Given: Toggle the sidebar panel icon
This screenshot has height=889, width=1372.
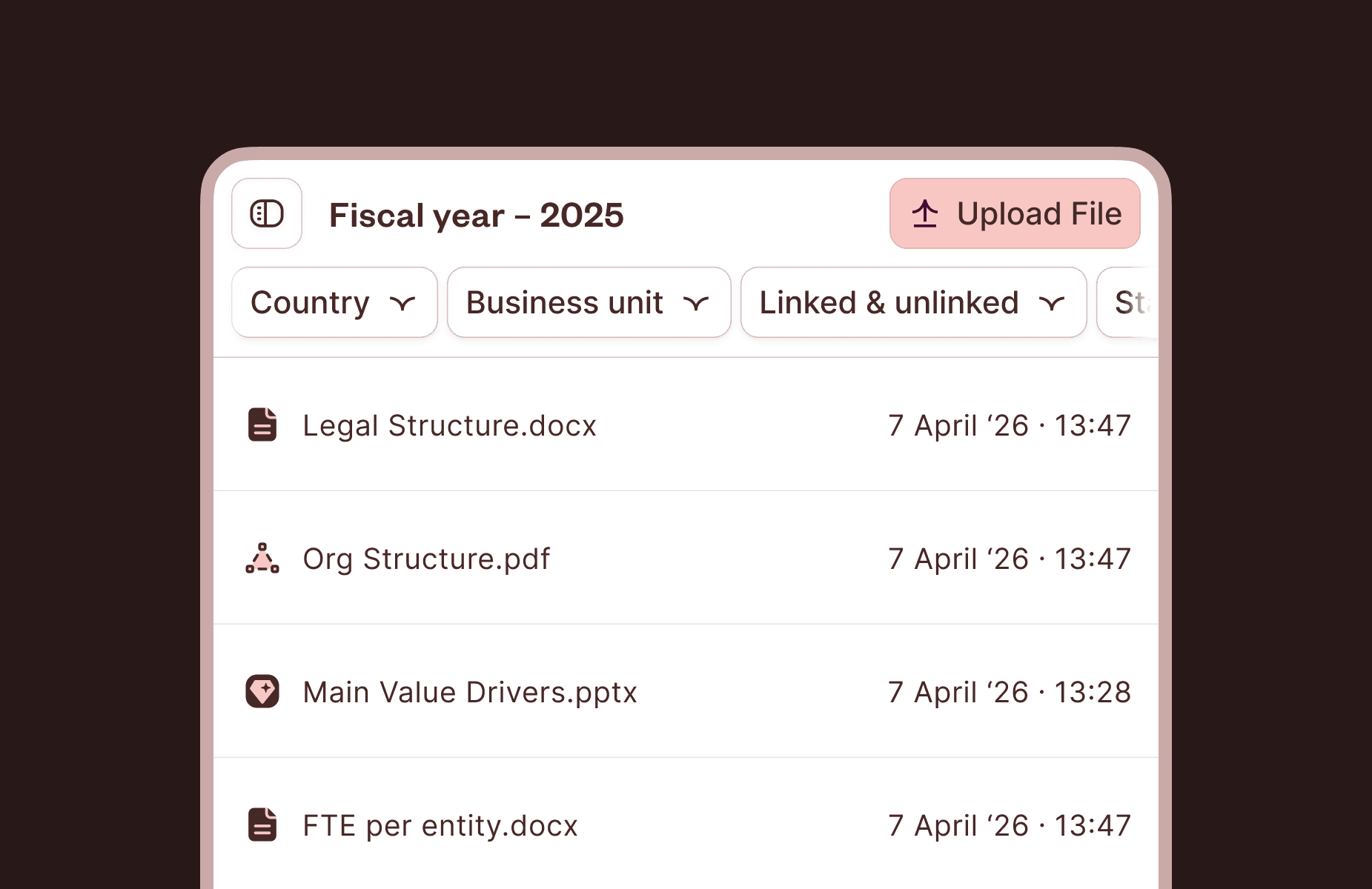Looking at the screenshot, I should coord(267,214).
